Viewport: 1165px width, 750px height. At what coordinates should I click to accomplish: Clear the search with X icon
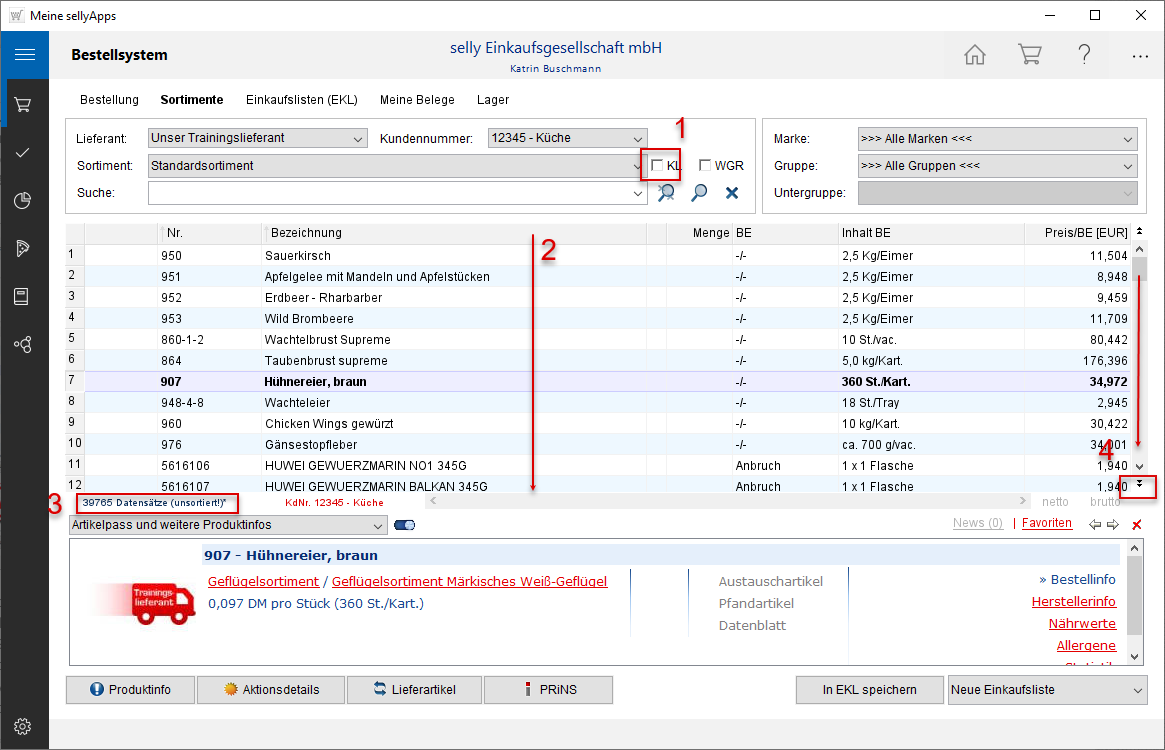click(732, 193)
